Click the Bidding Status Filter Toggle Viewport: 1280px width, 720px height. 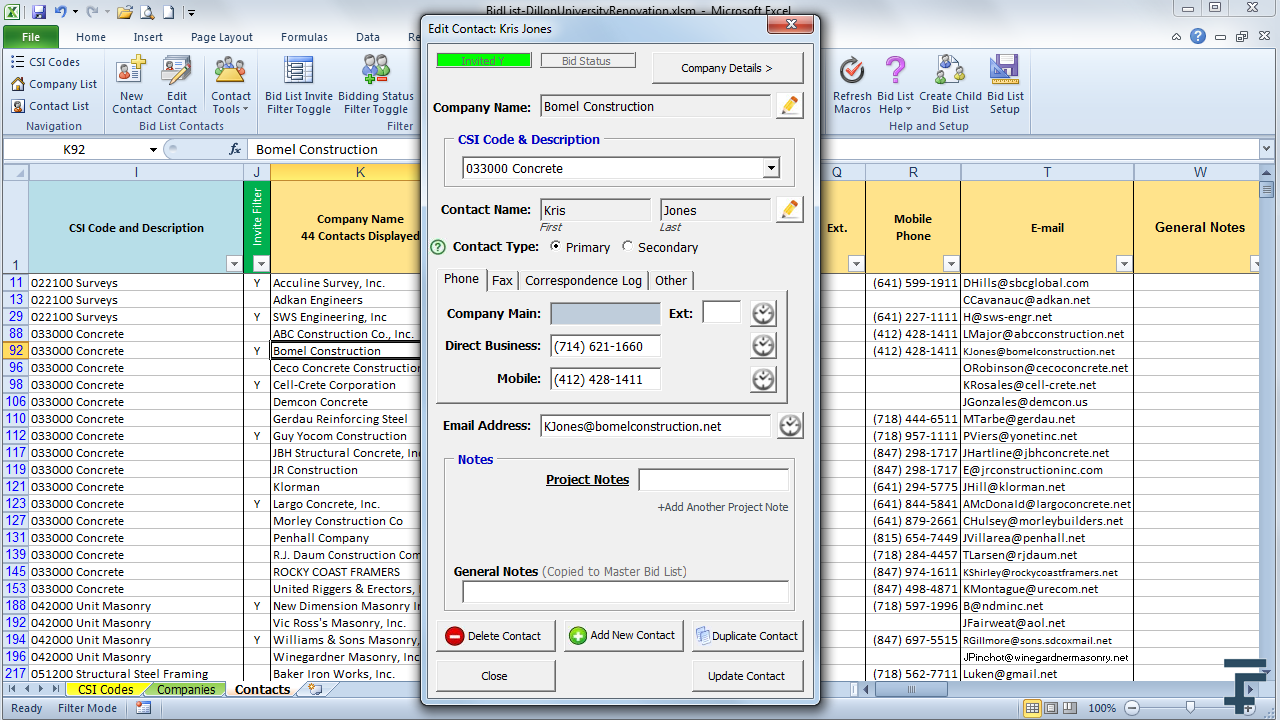pos(376,85)
